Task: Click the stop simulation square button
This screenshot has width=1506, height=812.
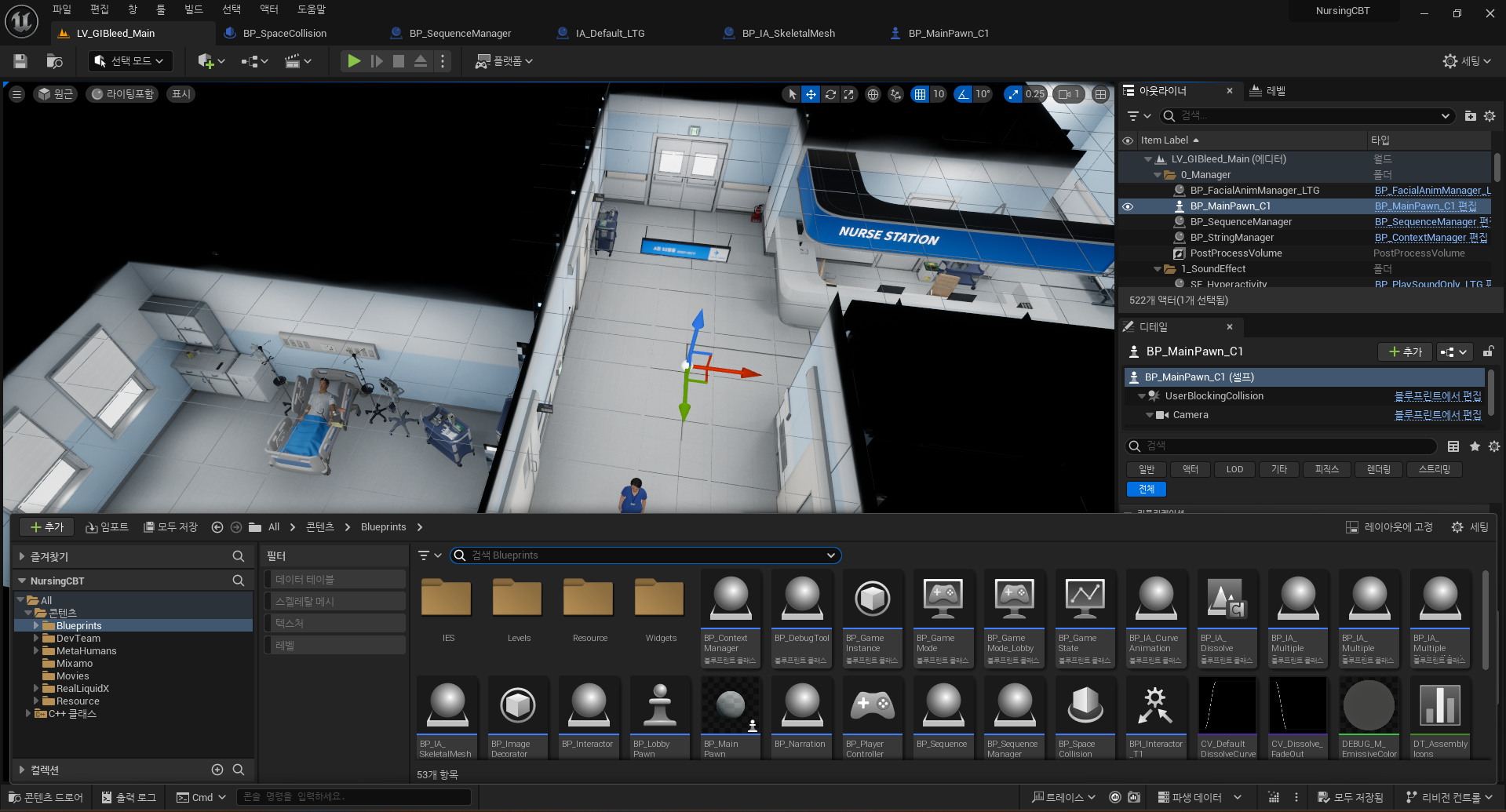Action: tap(399, 61)
